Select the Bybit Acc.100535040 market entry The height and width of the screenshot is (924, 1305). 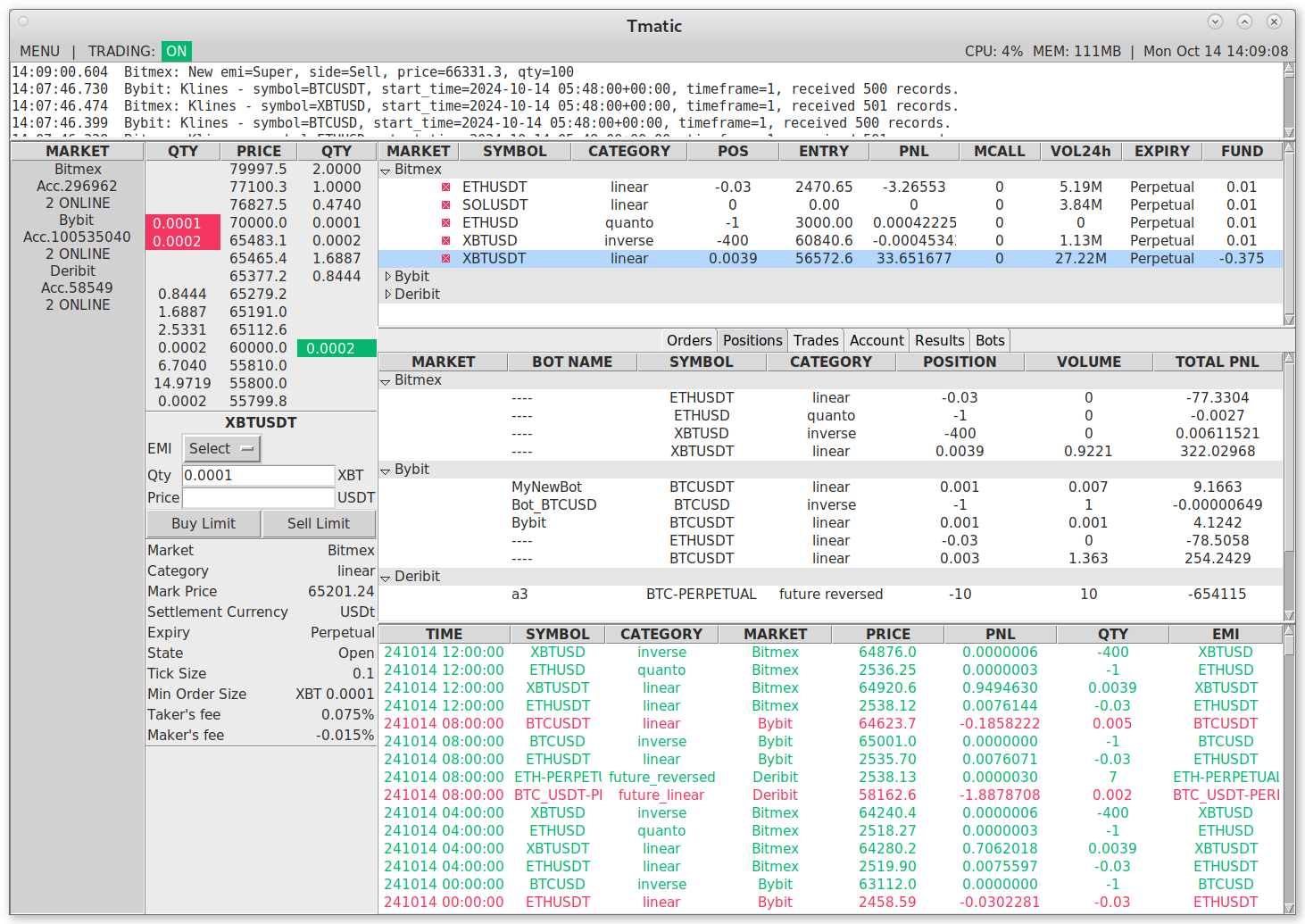pos(78,237)
